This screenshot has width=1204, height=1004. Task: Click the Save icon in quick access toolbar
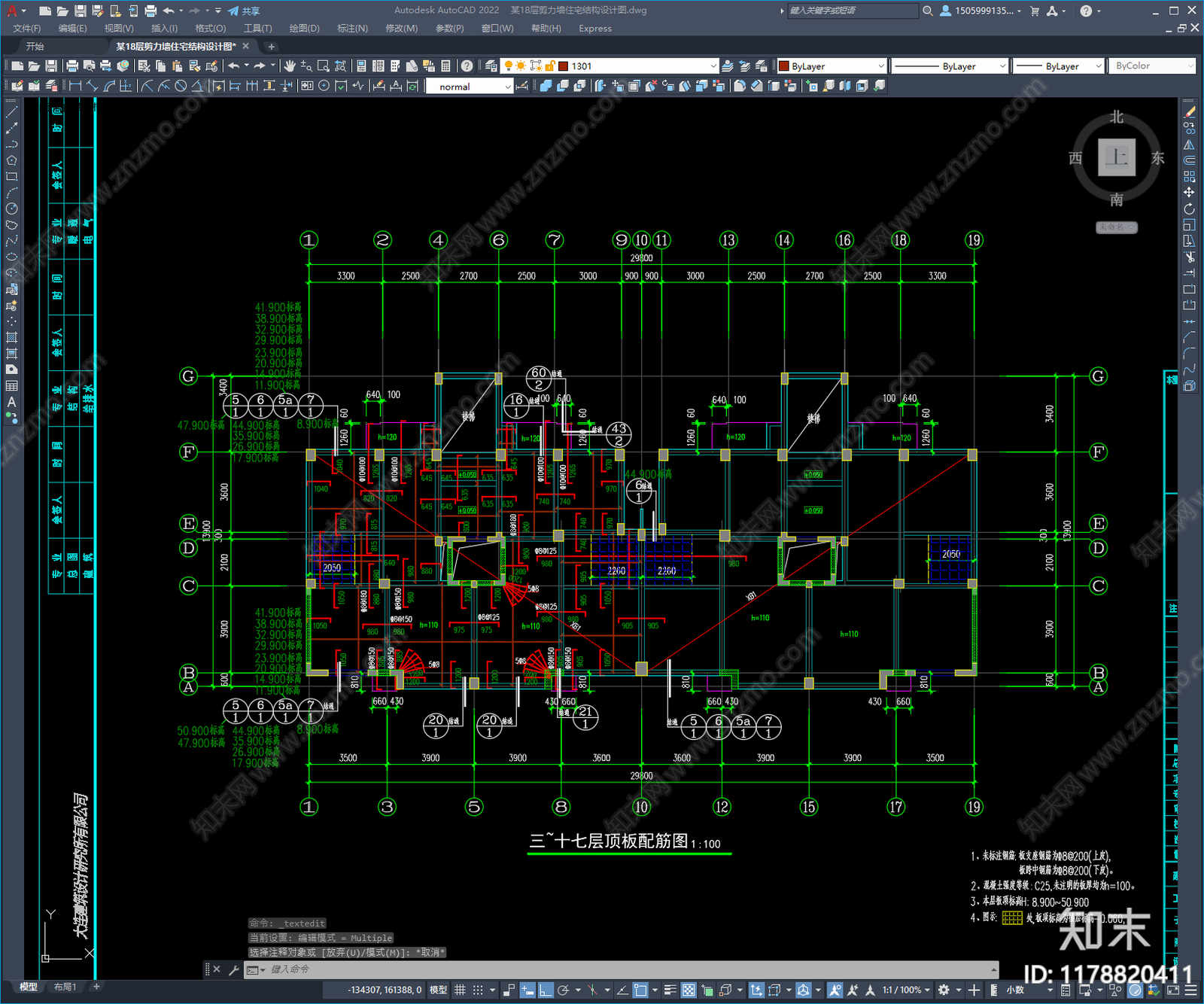click(80, 11)
